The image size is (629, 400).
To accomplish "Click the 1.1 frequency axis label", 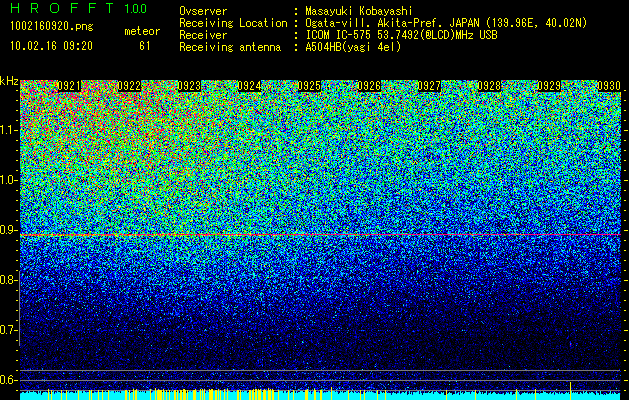I will click(9, 130).
